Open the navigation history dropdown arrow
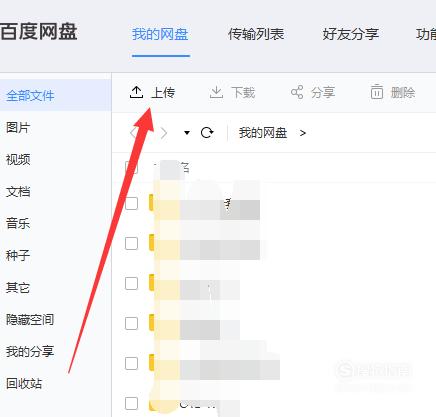This screenshot has width=436, height=417. point(187,133)
